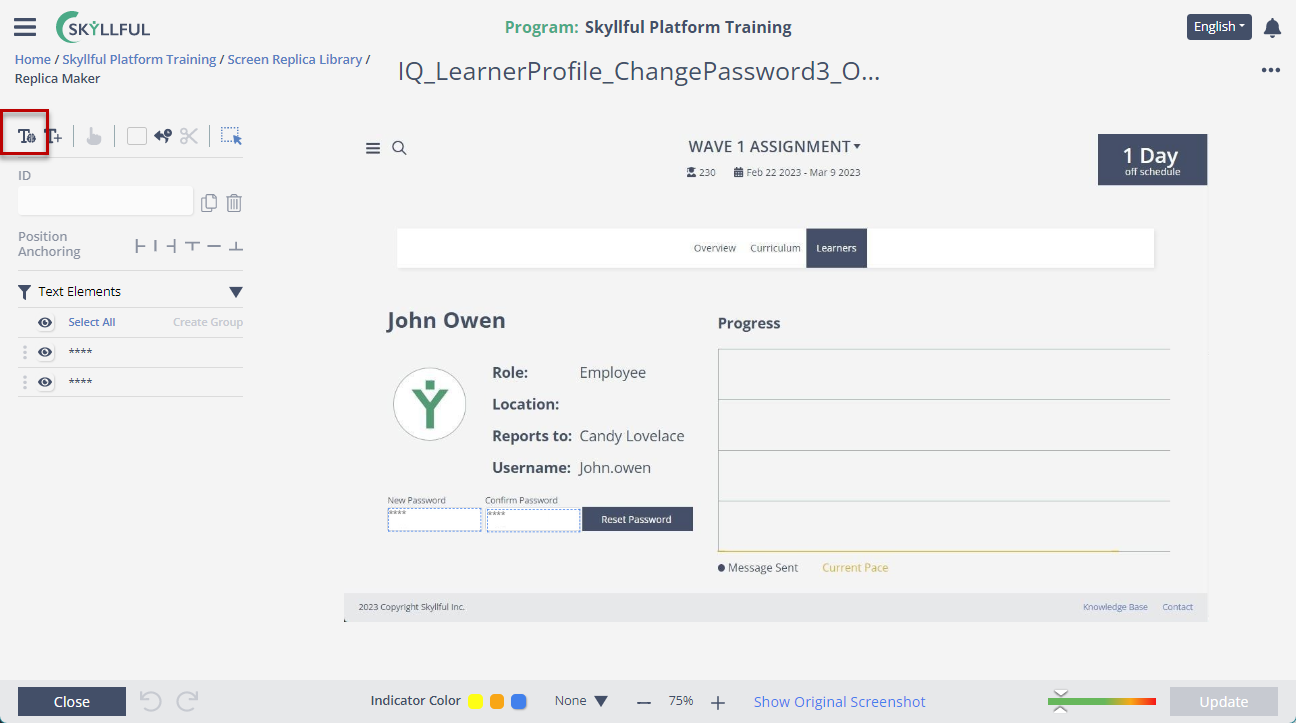Click the 1 Day off schedule badge
The width and height of the screenshot is (1296, 723).
(1152, 159)
